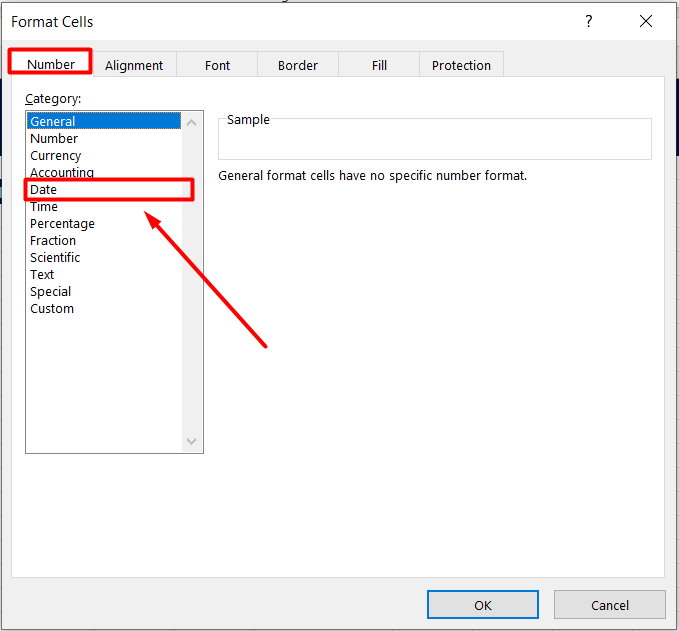Image resolution: width=679 pixels, height=631 pixels.
Task: Select the Scientific category
Action: (104, 258)
